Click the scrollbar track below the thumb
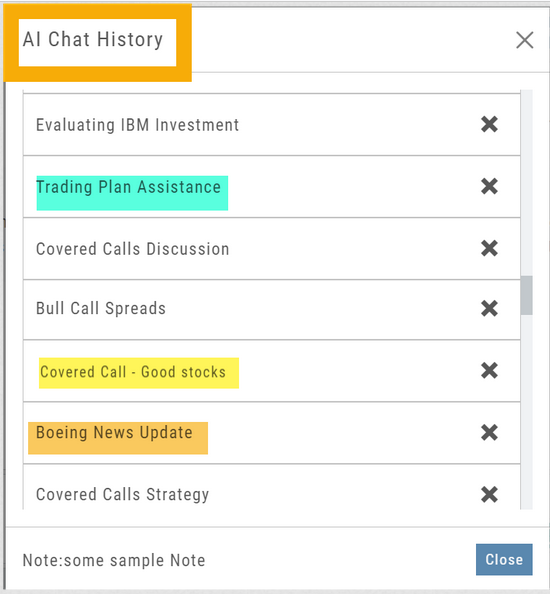 (x=526, y=411)
